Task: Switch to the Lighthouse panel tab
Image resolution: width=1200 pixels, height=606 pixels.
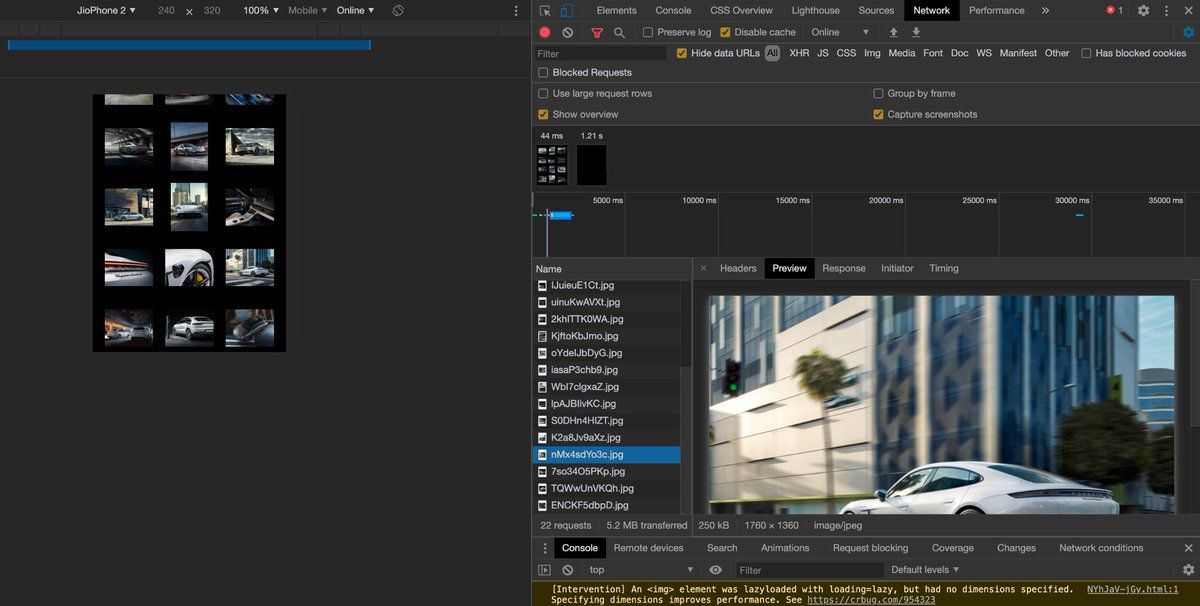Action: coord(815,11)
